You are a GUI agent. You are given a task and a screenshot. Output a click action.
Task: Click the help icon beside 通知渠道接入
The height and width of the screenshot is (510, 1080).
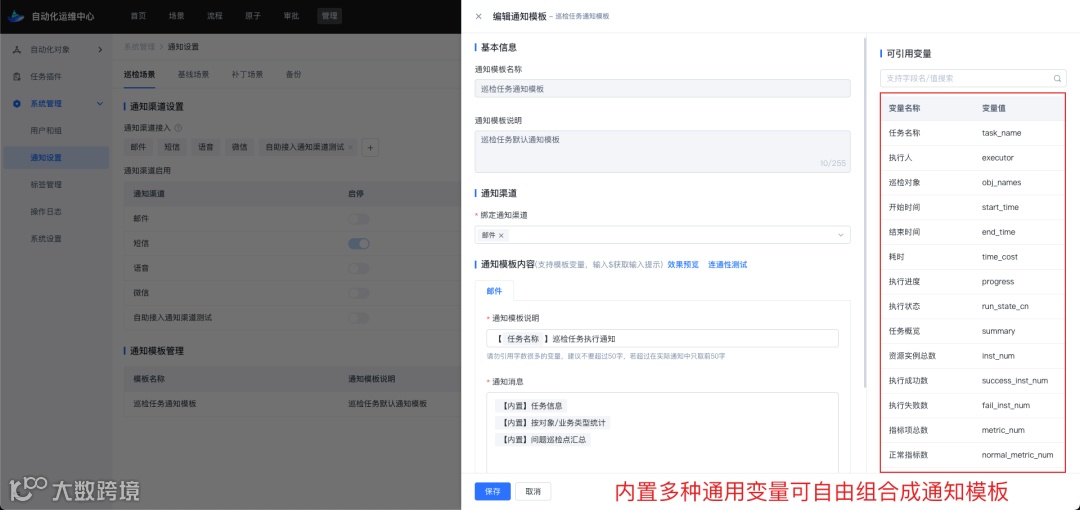tap(178, 128)
